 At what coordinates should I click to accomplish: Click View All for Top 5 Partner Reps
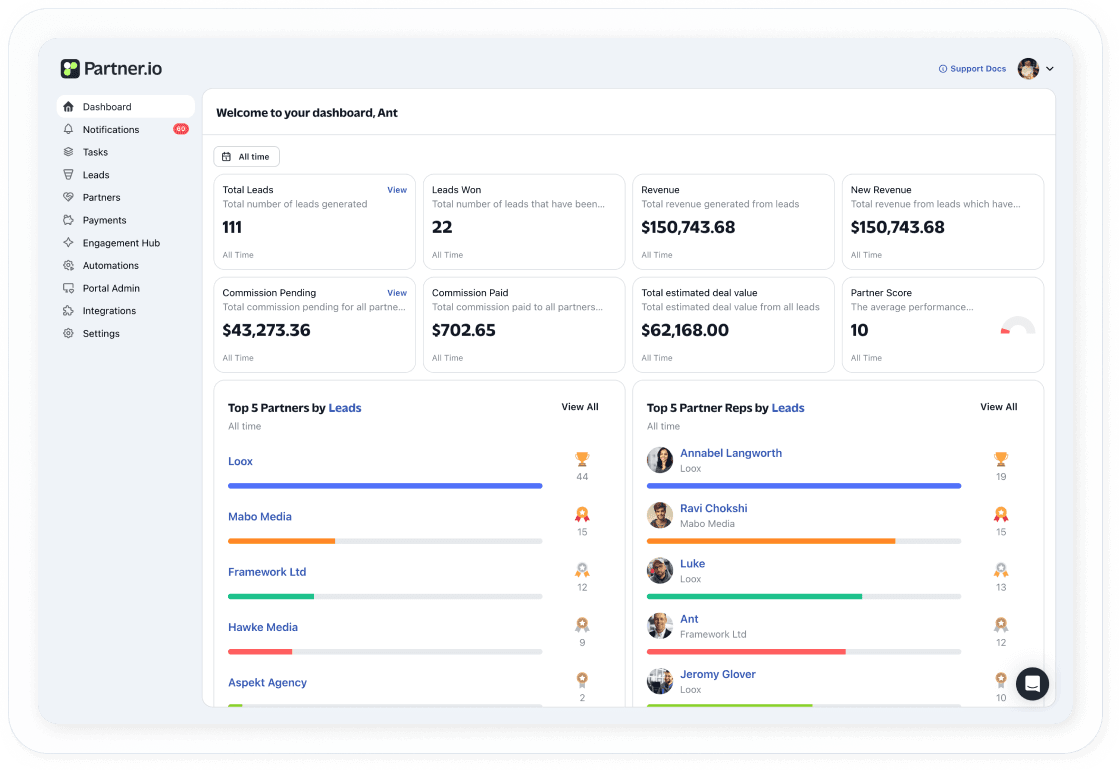[998, 407]
